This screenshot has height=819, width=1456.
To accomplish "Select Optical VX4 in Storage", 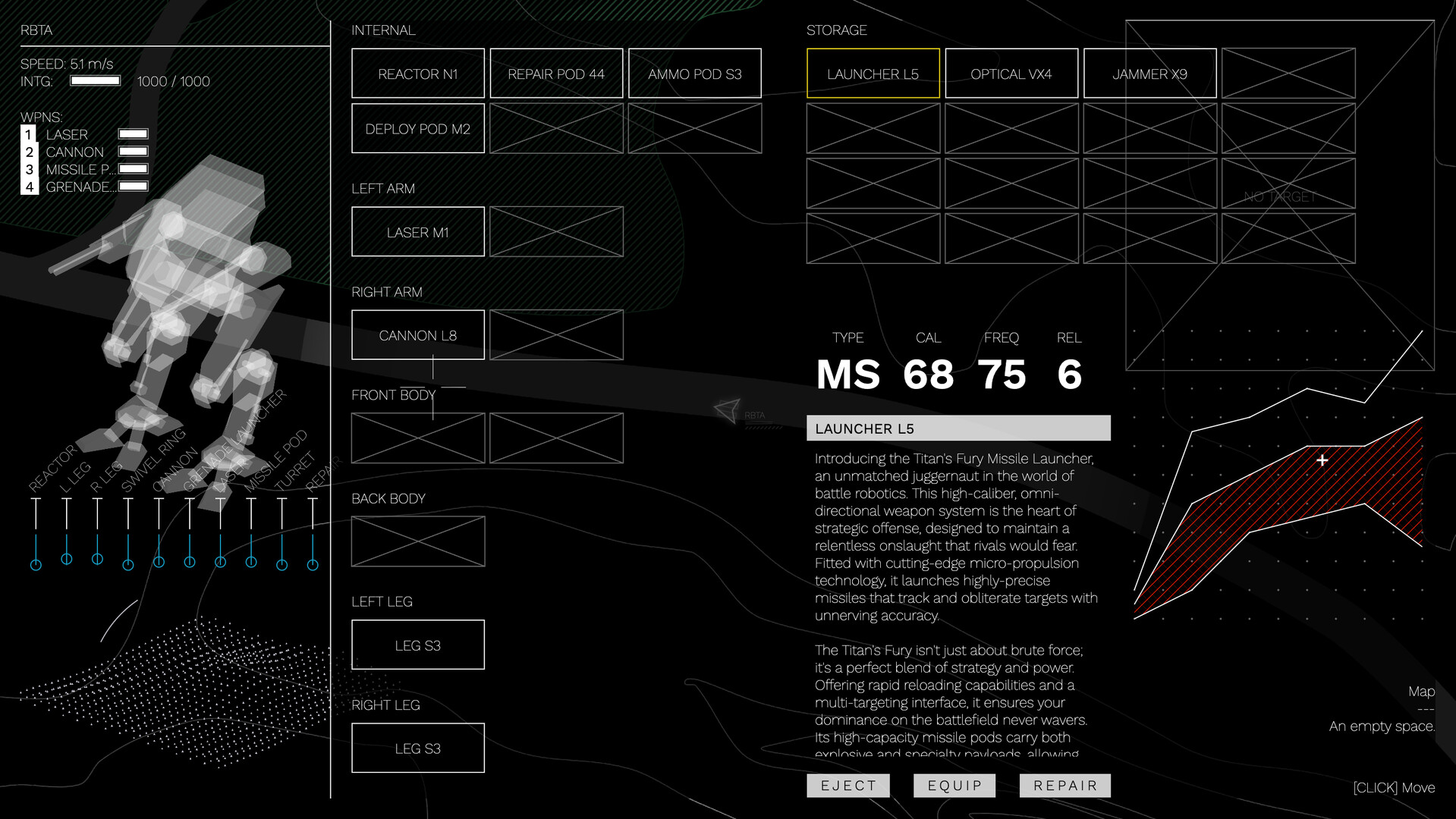I will coord(1011,74).
